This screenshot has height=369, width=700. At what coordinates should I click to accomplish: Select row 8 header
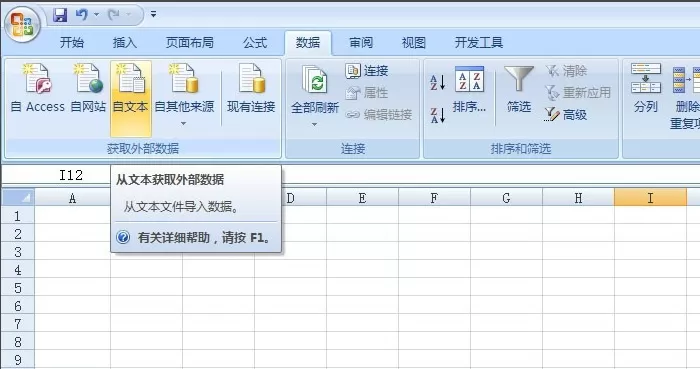tap(18, 342)
